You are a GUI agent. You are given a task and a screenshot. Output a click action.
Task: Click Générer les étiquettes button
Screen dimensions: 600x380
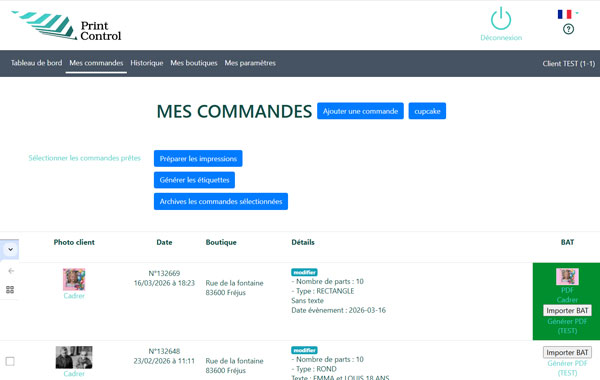pyautogui.click(x=194, y=180)
